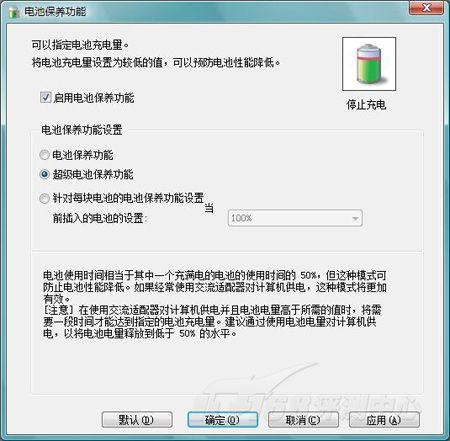Click the battery status image icon
Viewport: 450px width, 441px height.
pyautogui.click(x=369, y=64)
